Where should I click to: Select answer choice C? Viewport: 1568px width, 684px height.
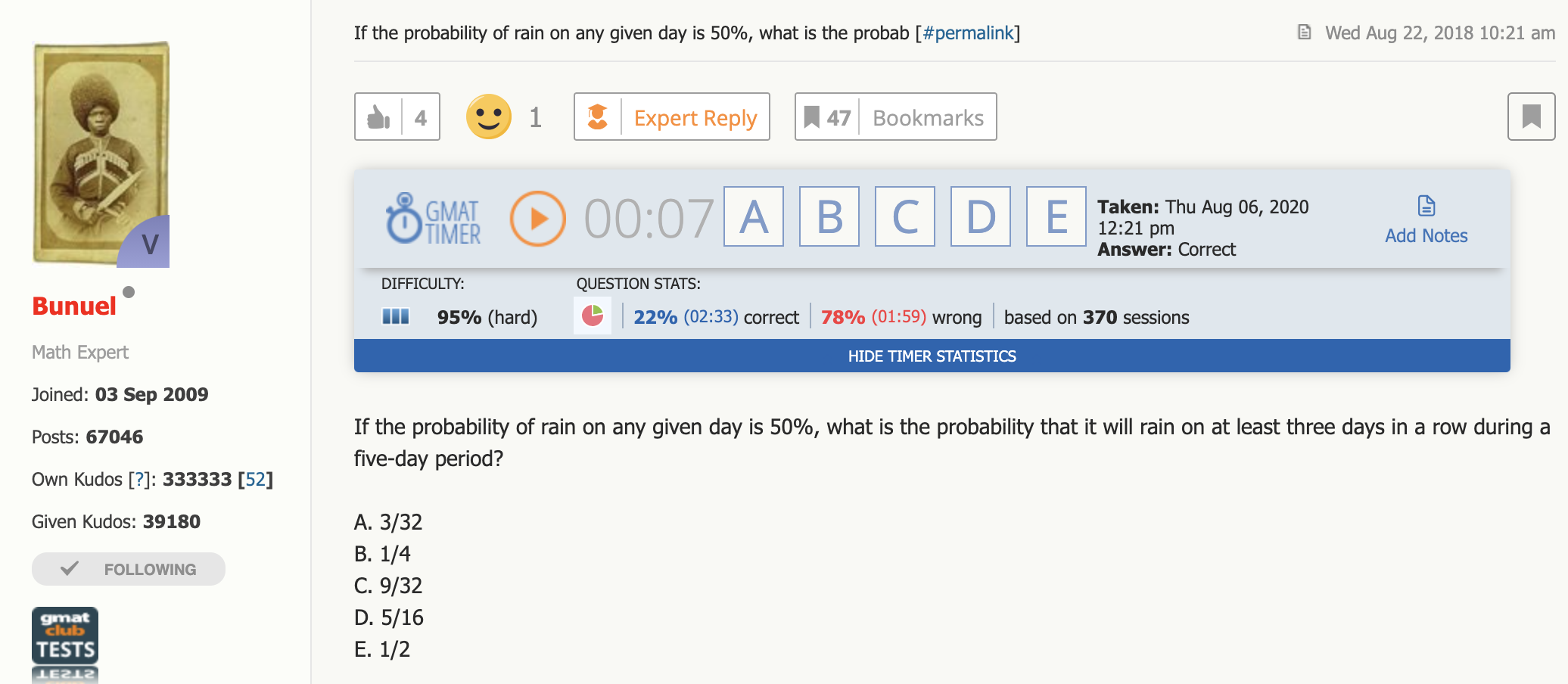click(x=905, y=216)
